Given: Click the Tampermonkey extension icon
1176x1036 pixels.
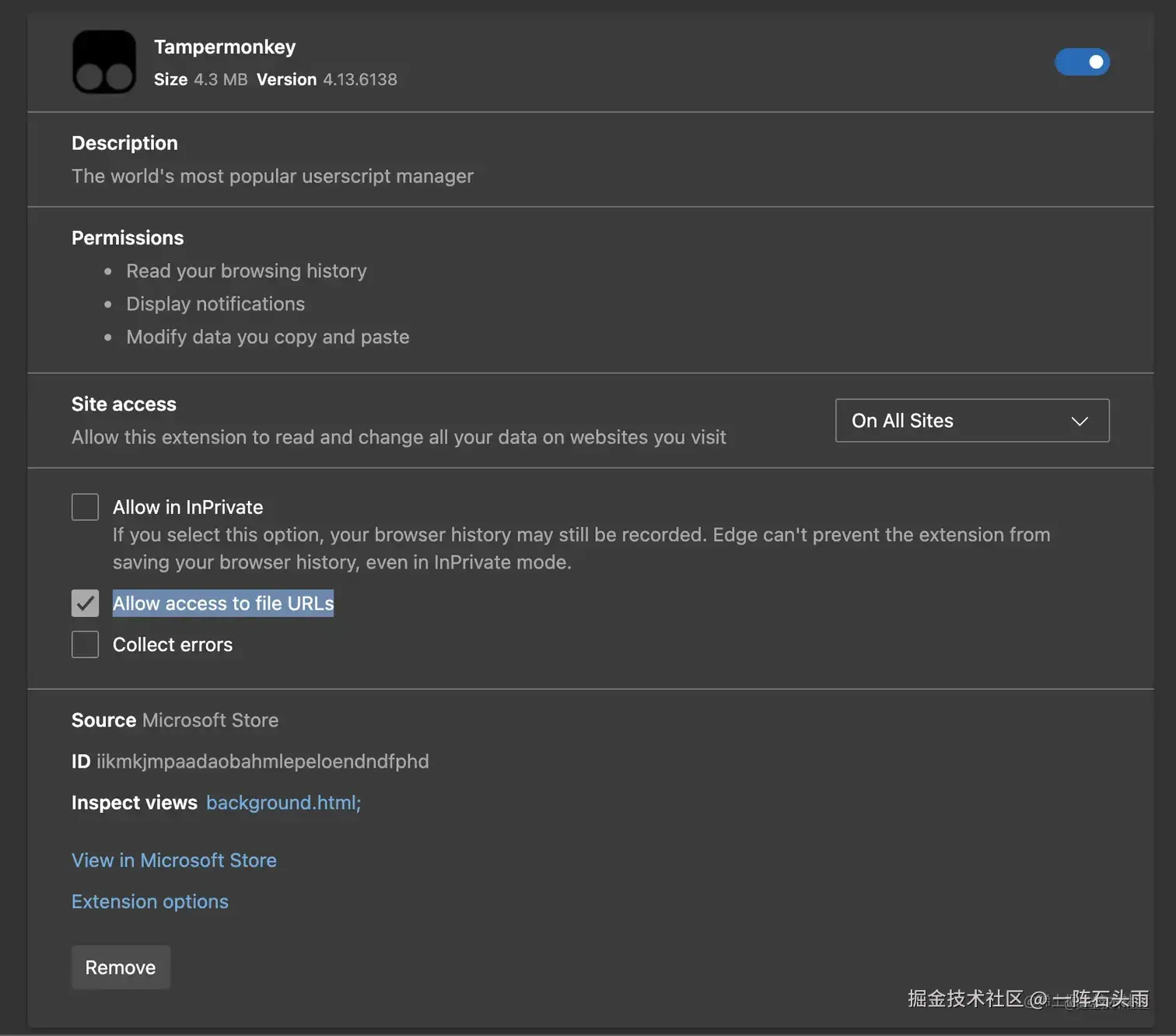Looking at the screenshot, I should coord(104,62).
